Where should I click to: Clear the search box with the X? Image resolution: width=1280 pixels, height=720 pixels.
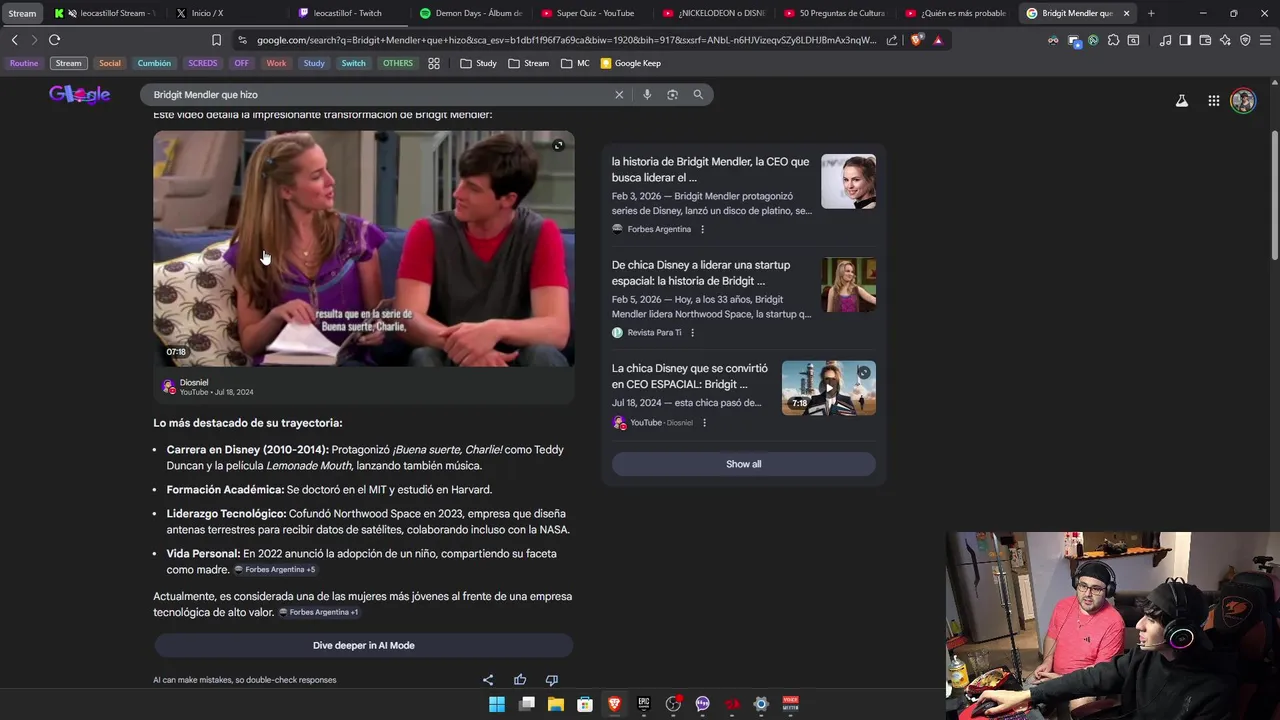619,95
